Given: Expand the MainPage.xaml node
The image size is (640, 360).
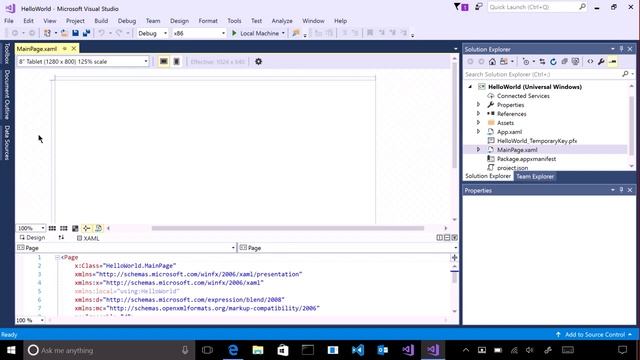Looking at the screenshot, I should [478, 149].
